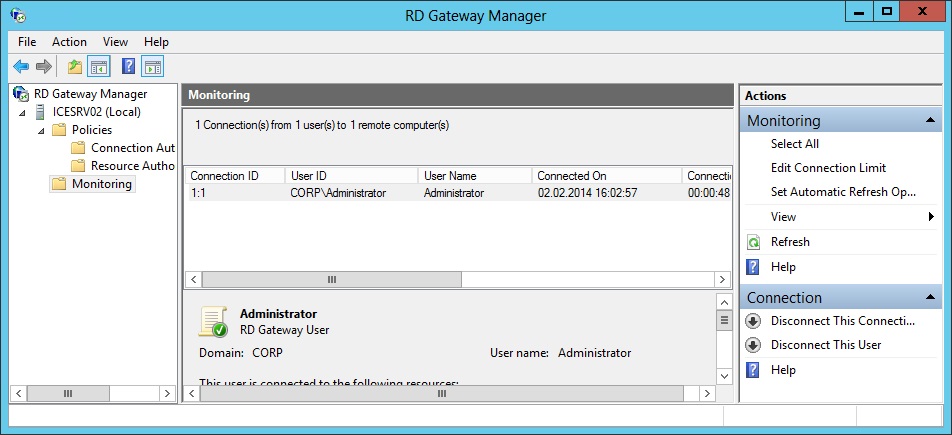This screenshot has width=952, height=435.
Task: Click the tree pane right scroll arrow
Action: (168, 394)
